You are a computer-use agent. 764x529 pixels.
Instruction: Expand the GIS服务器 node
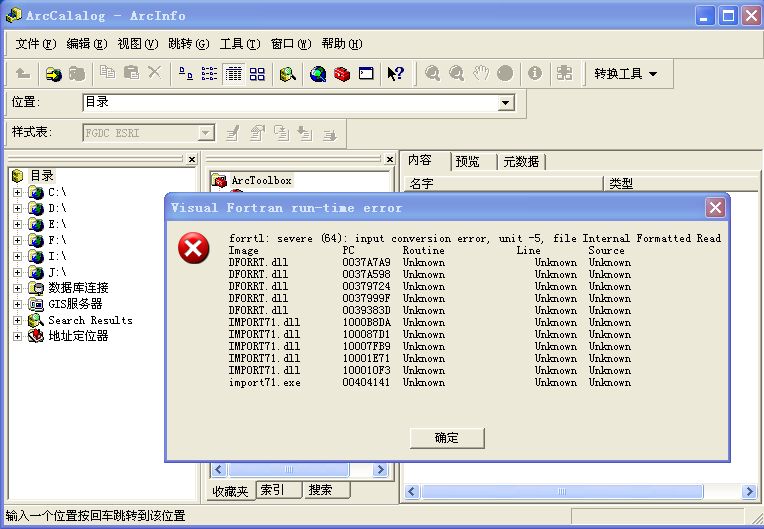coord(18,304)
